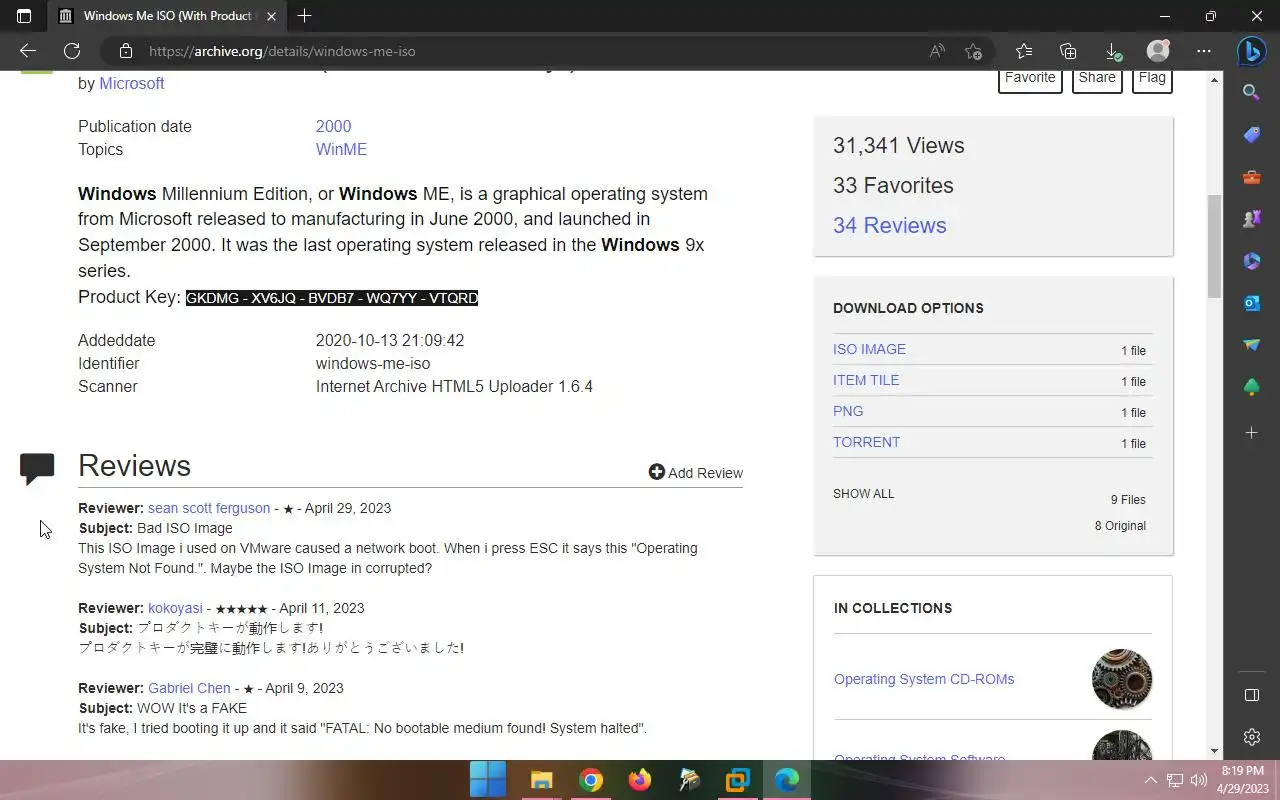The image size is (1280, 800).
Task: Add this page to favorites
Action: point(973,51)
